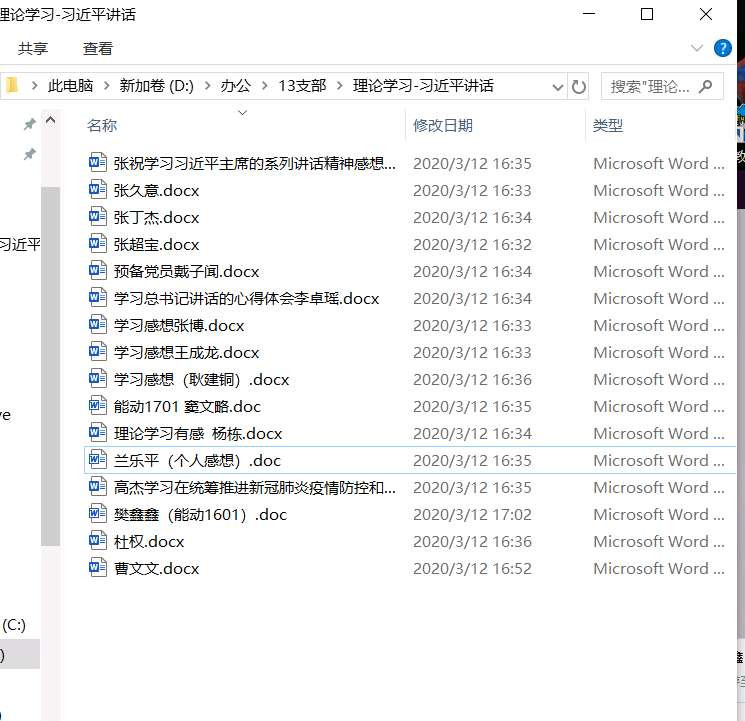Screen dimensions: 745x721
Task: Click the folder icon at the address bar start
Action: click(x=11, y=86)
